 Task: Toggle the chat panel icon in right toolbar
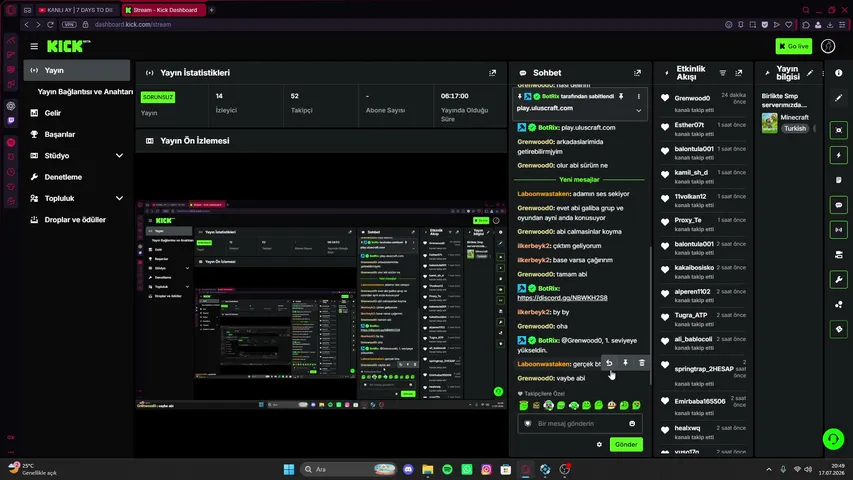838,205
